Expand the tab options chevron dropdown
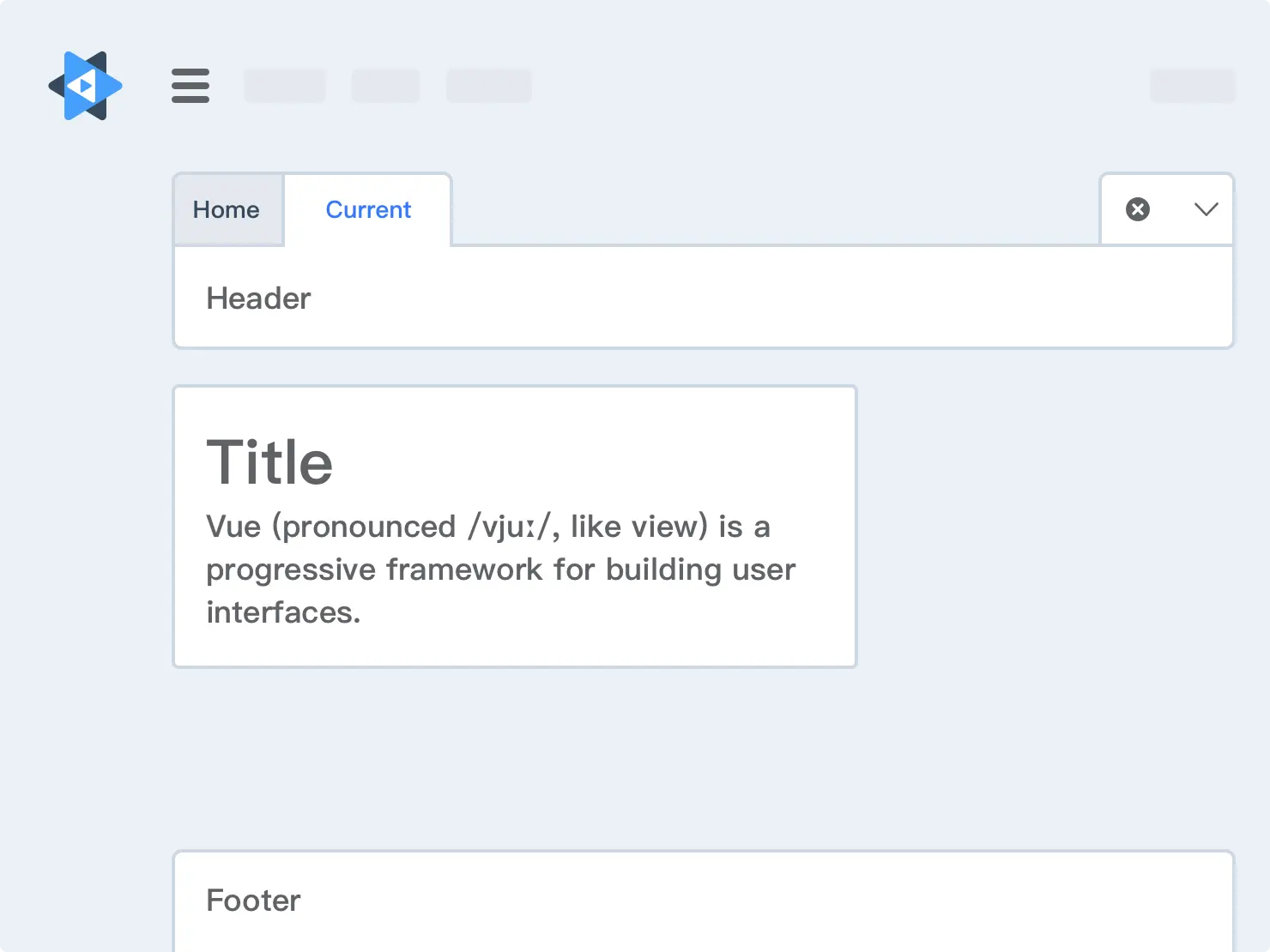 tap(1206, 209)
